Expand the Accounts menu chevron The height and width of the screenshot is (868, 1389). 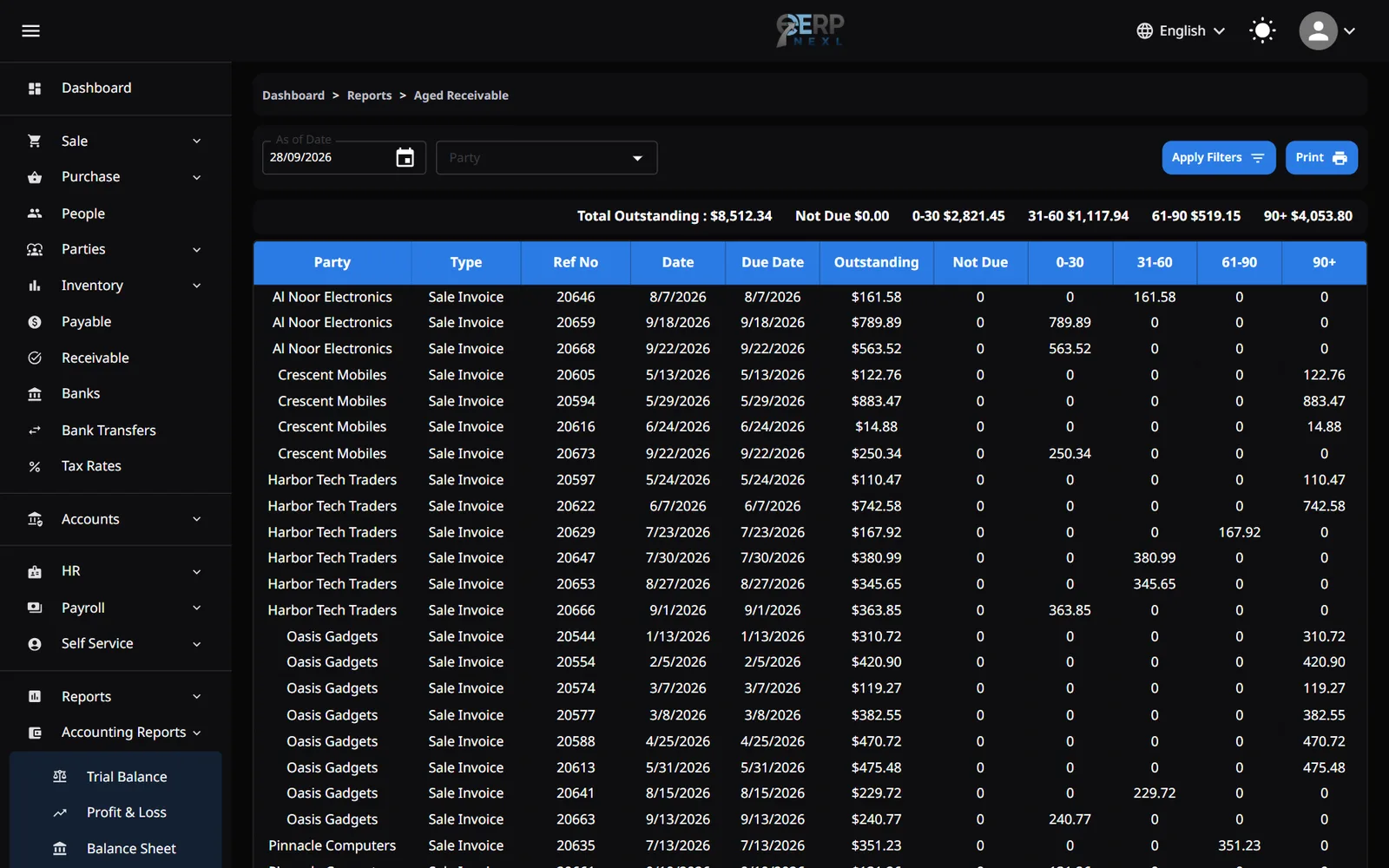tap(197, 519)
